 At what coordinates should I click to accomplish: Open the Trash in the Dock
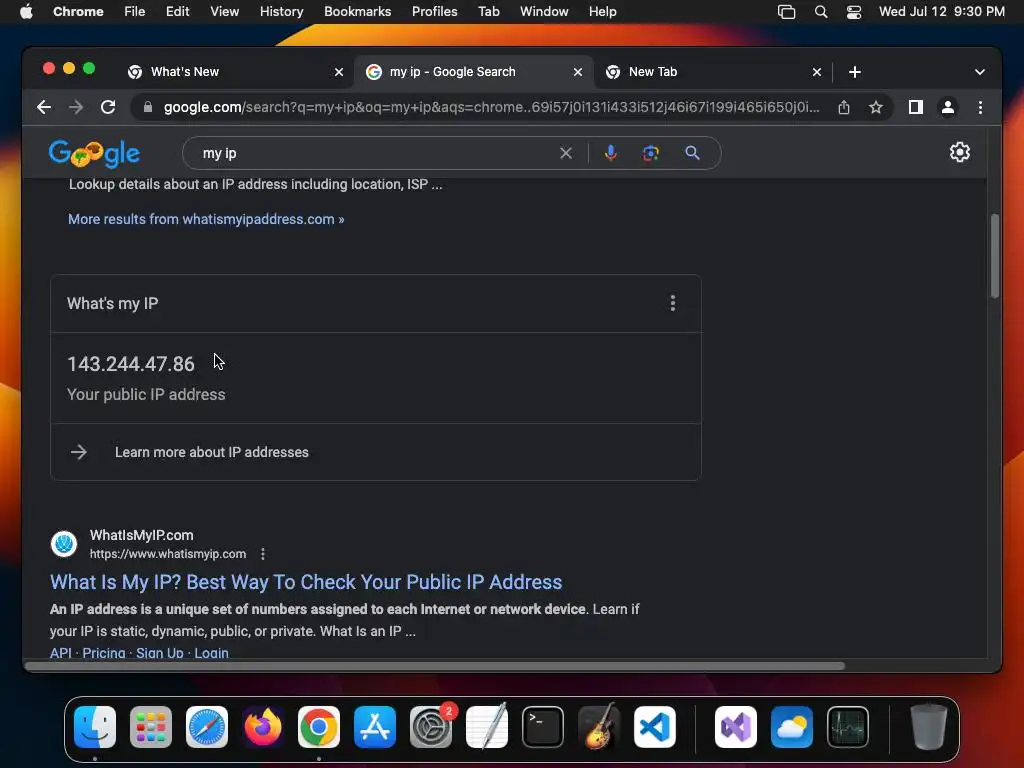(929, 727)
